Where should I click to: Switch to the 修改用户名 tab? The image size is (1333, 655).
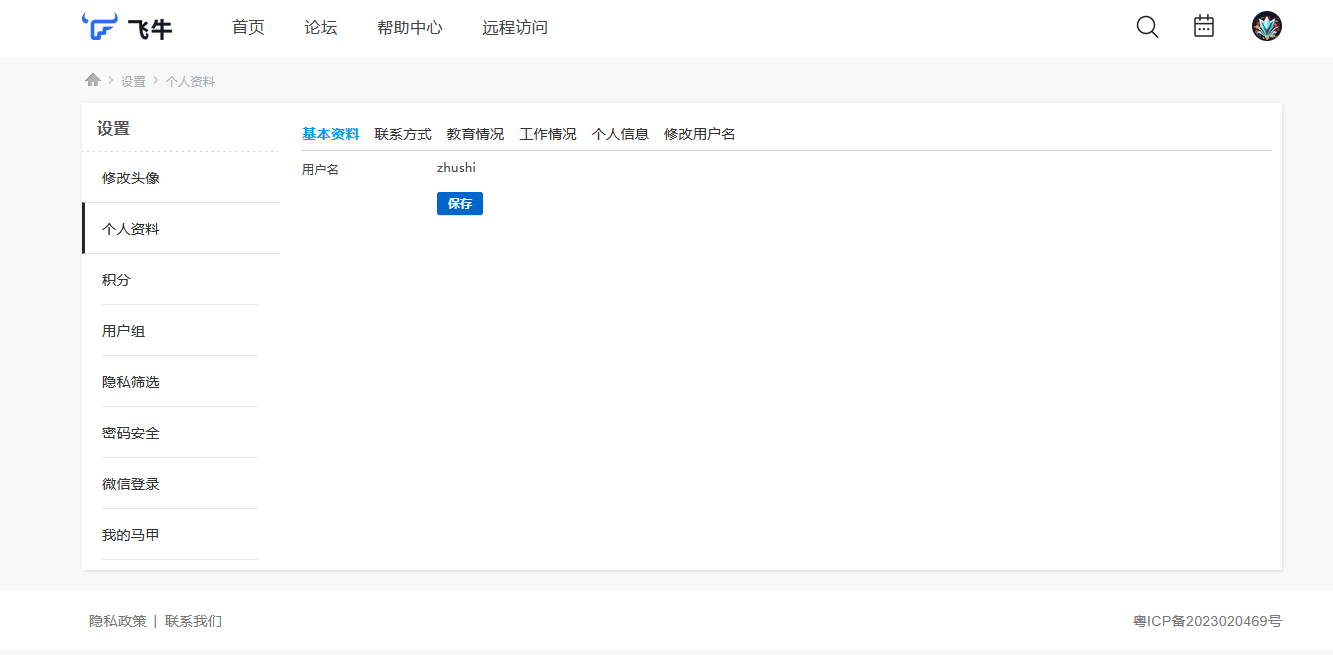point(700,134)
